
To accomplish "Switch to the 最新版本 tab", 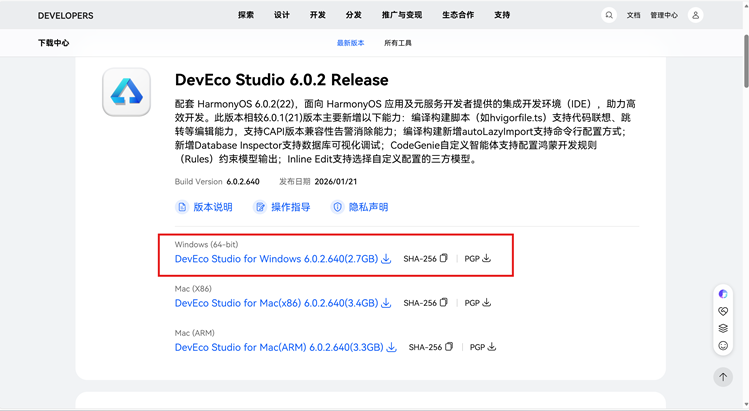I will click(x=351, y=43).
